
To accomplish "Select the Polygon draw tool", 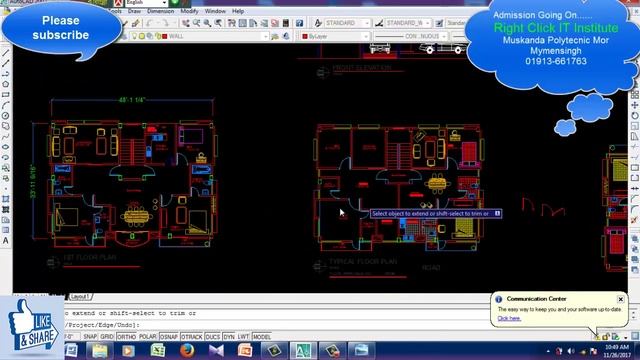I will coord(5,84).
